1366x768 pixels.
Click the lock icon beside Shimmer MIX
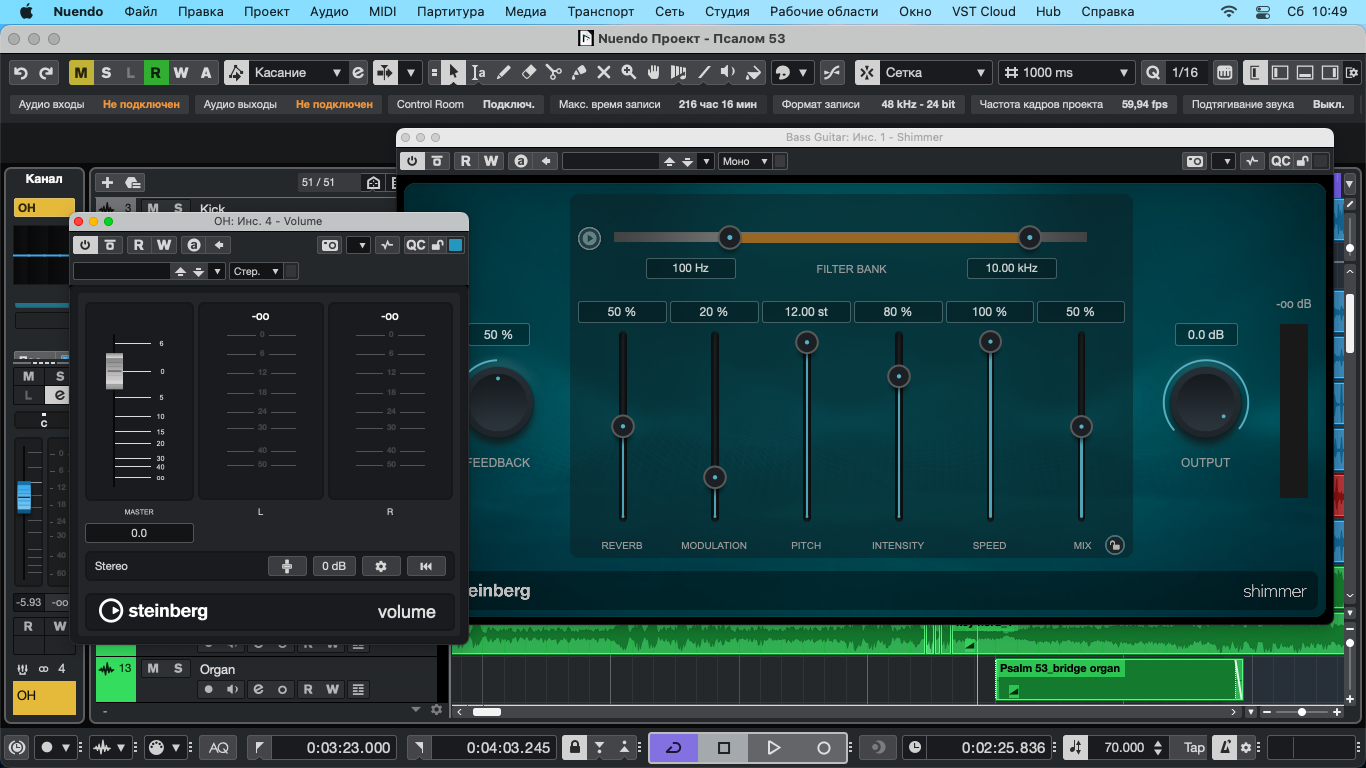tap(1114, 545)
